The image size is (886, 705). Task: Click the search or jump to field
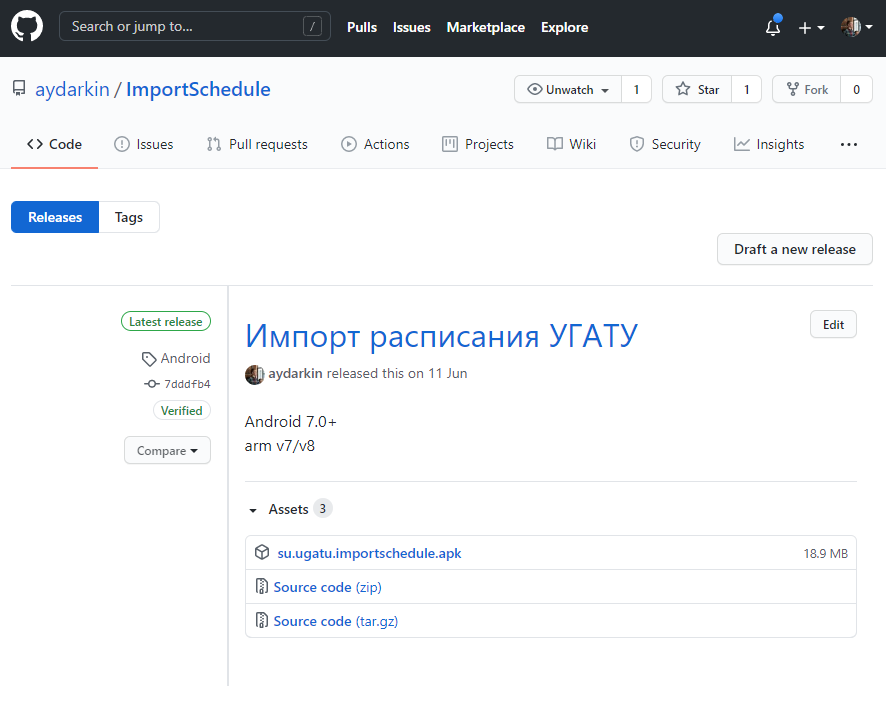(195, 27)
